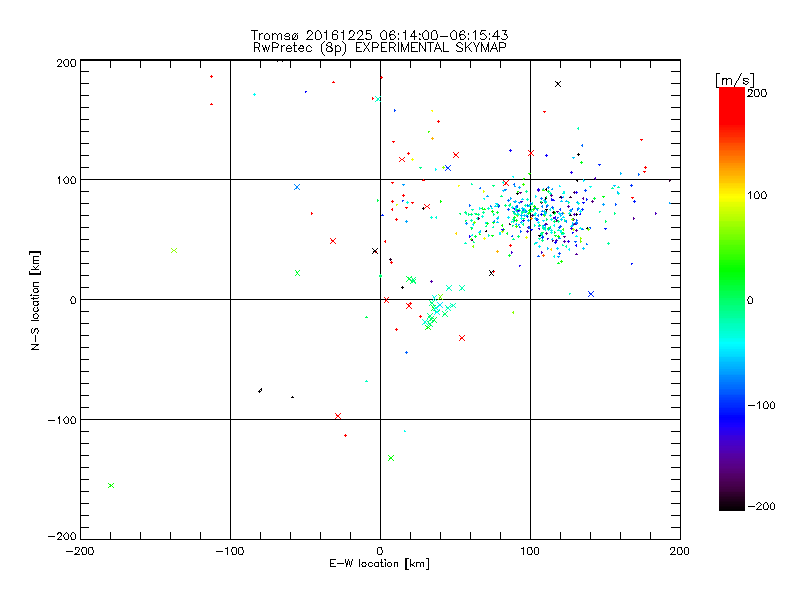Select the N-S axis tick label "100"
The height and width of the screenshot is (600, 800).
pyautogui.click(x=66, y=180)
